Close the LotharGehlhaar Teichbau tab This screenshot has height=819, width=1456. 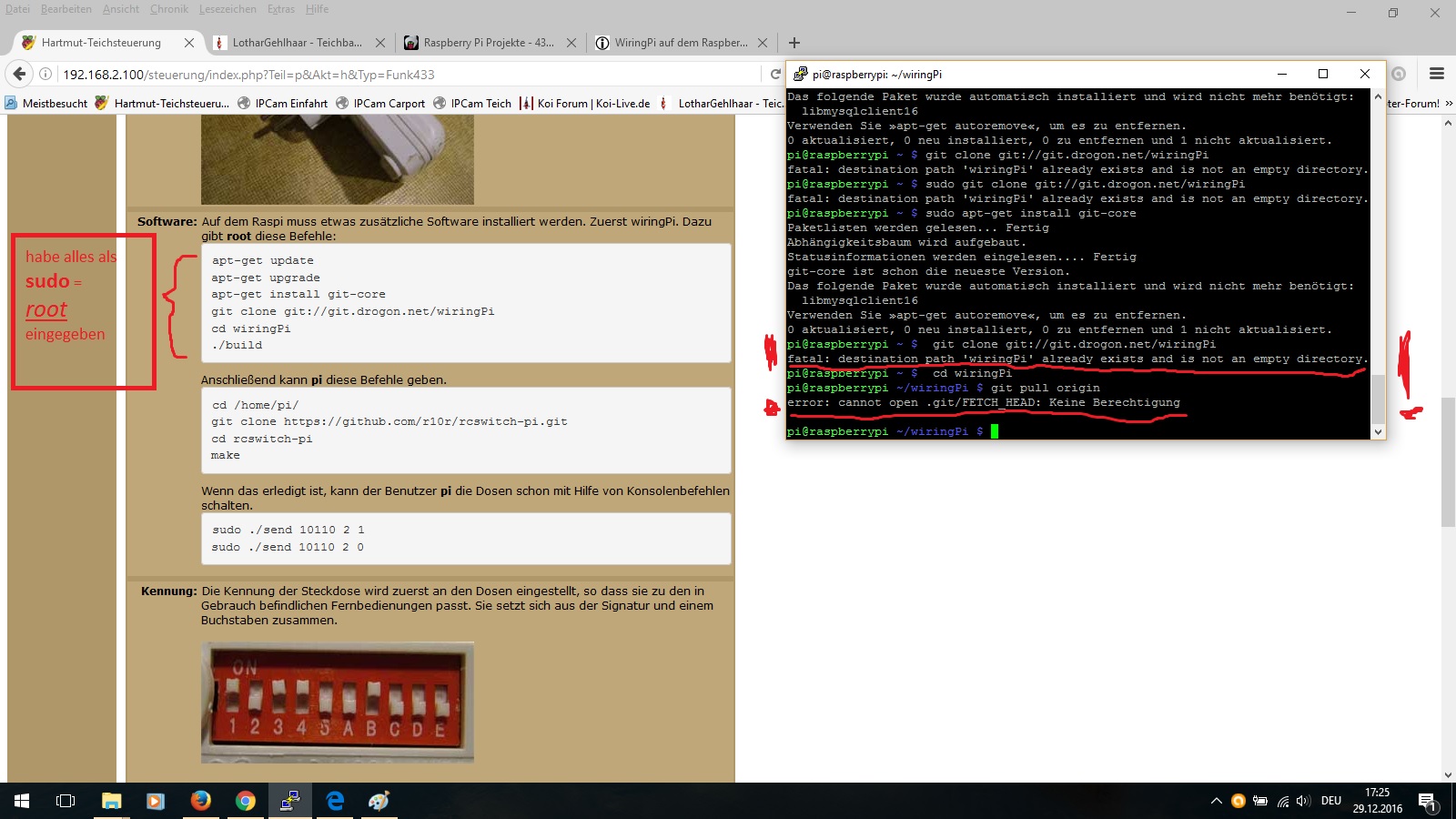(380, 43)
